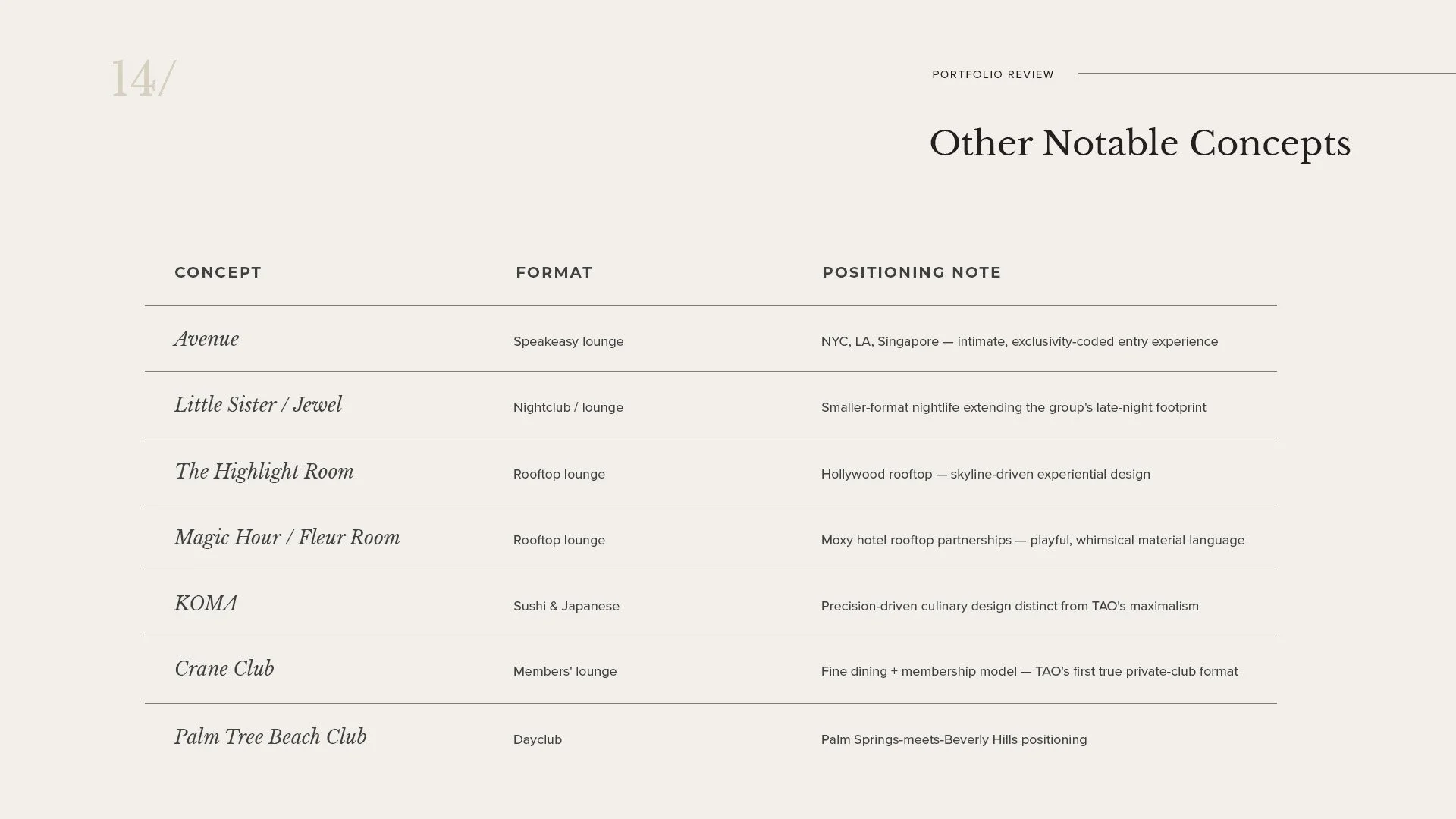Click the Speakeasy lounge format cell
The width and height of the screenshot is (1456, 819).
pos(568,342)
